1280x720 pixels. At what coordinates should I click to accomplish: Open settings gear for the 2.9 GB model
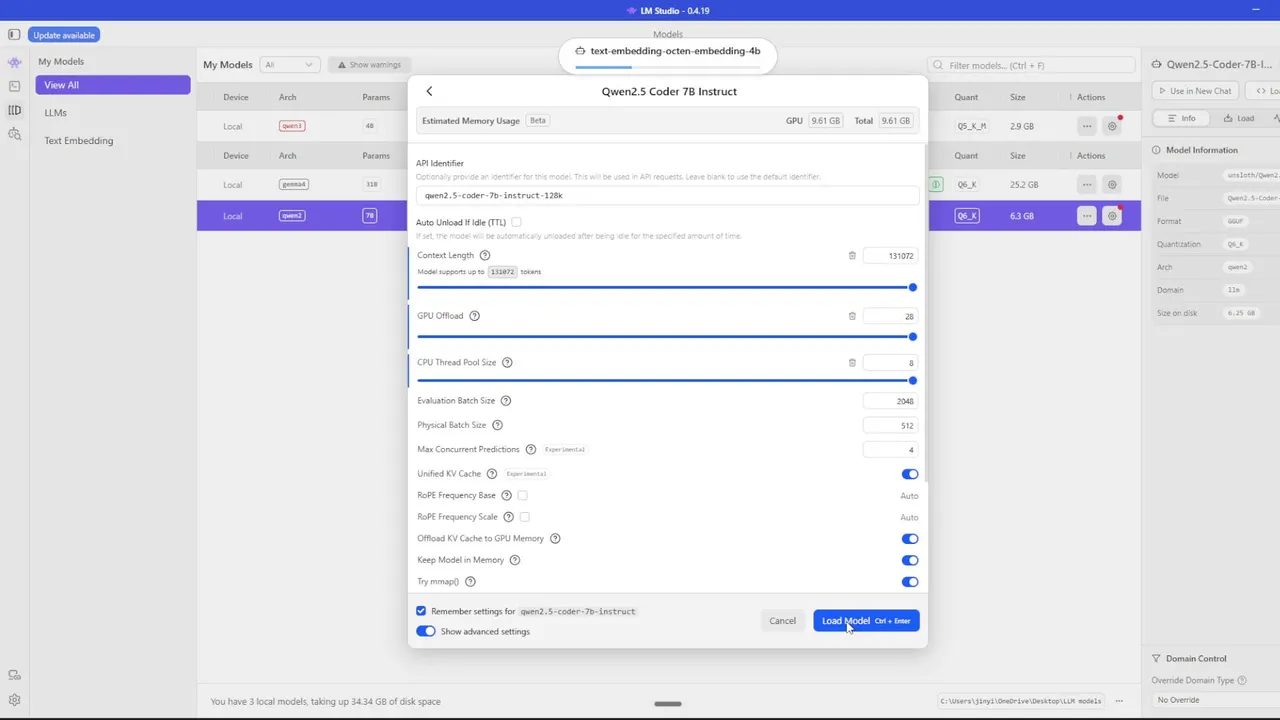coord(1112,126)
